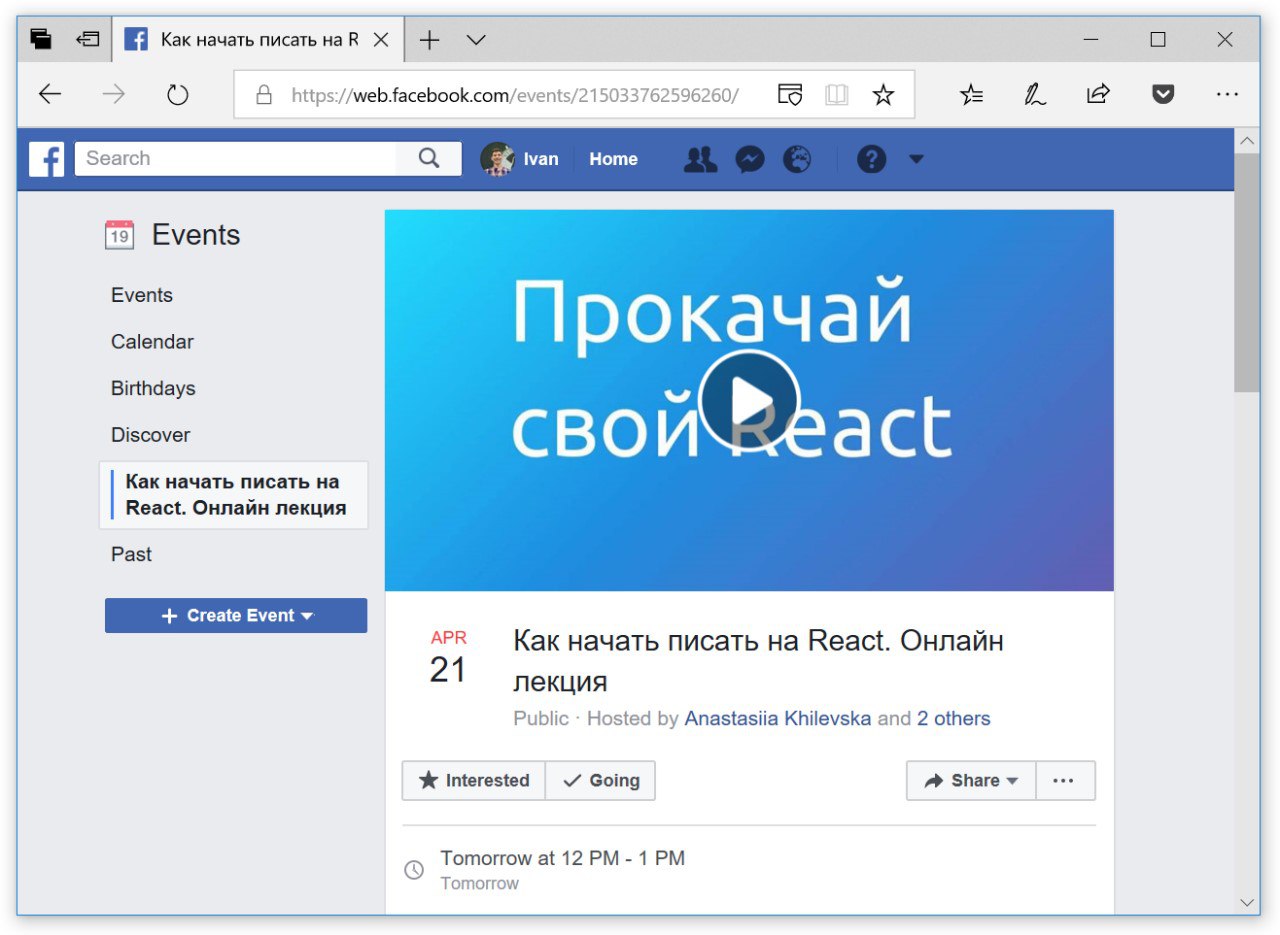The width and height of the screenshot is (1280, 935).
Task: Minimize the Edge window
Action: point(1091,40)
